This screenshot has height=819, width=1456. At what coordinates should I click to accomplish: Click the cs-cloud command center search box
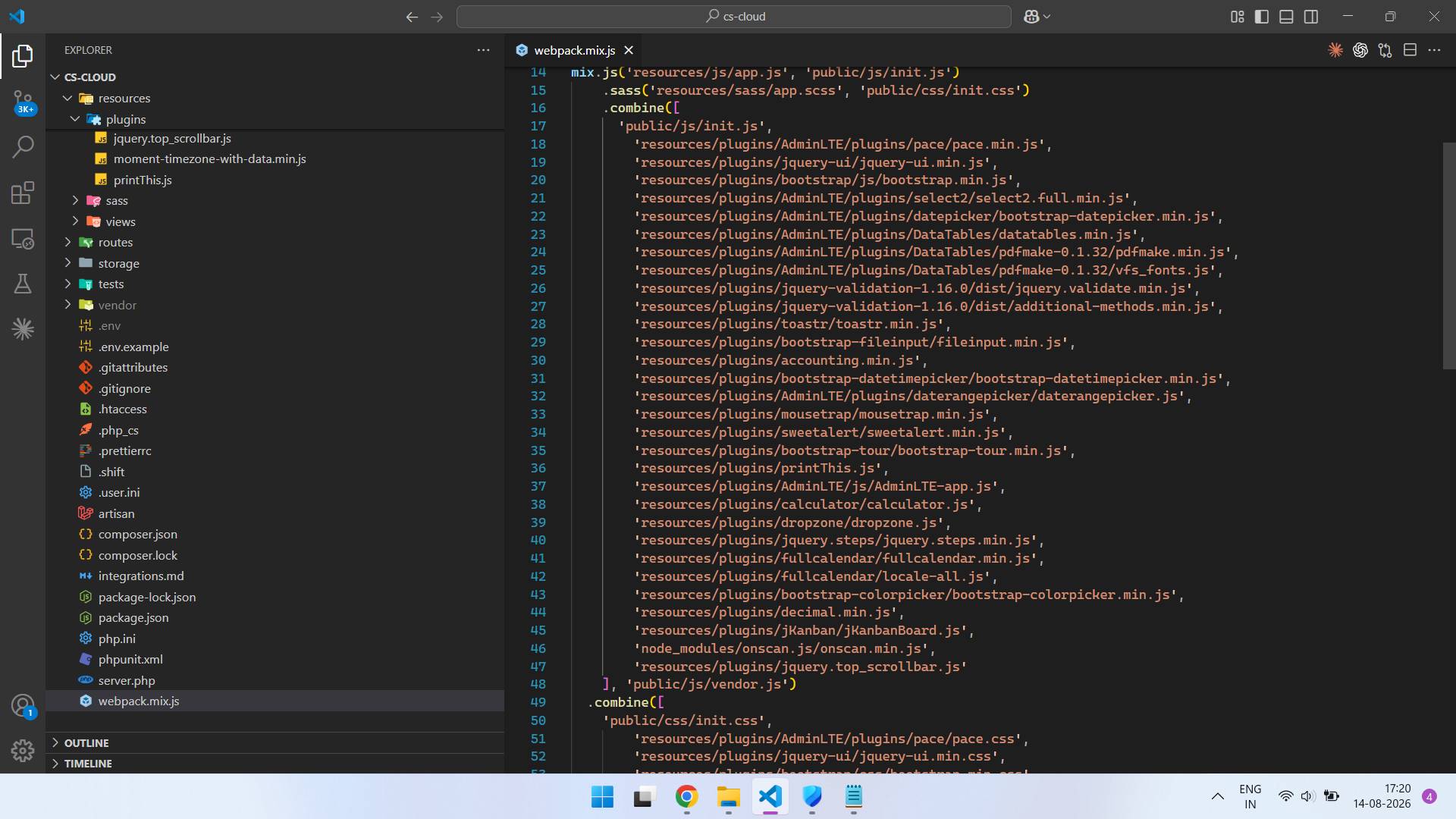[x=733, y=17]
